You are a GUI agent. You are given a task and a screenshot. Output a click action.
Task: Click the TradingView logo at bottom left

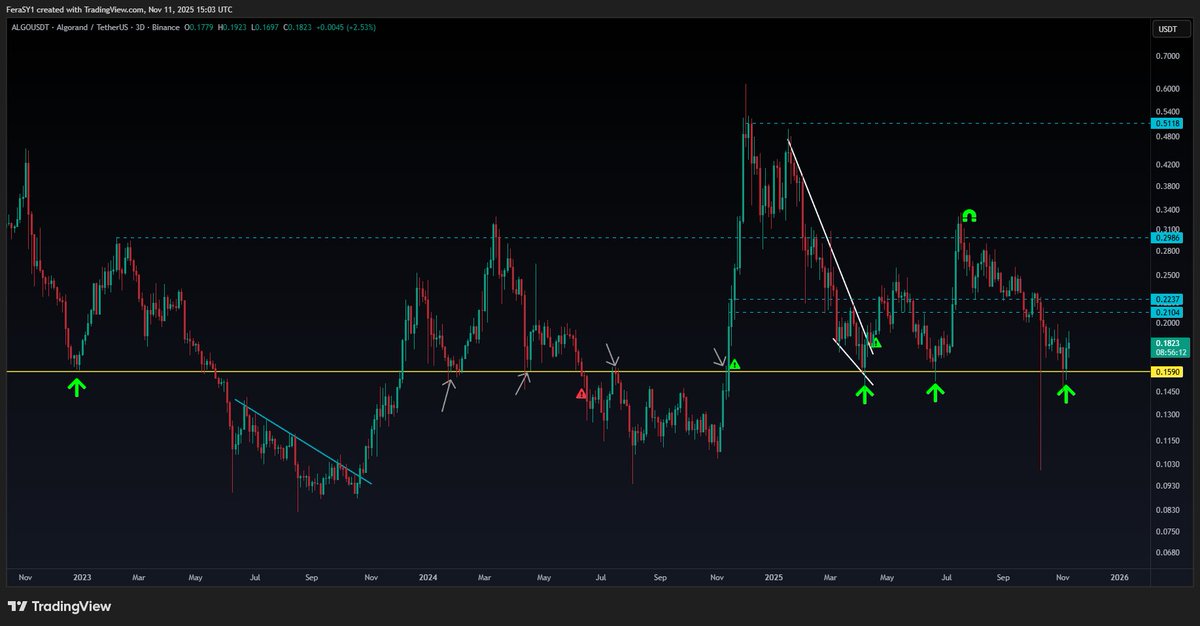pyautogui.click(x=58, y=606)
